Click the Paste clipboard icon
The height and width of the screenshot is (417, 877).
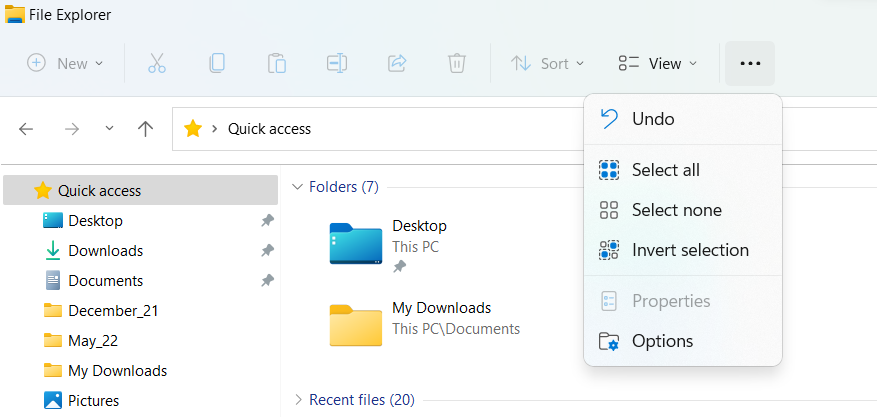pyautogui.click(x=276, y=63)
